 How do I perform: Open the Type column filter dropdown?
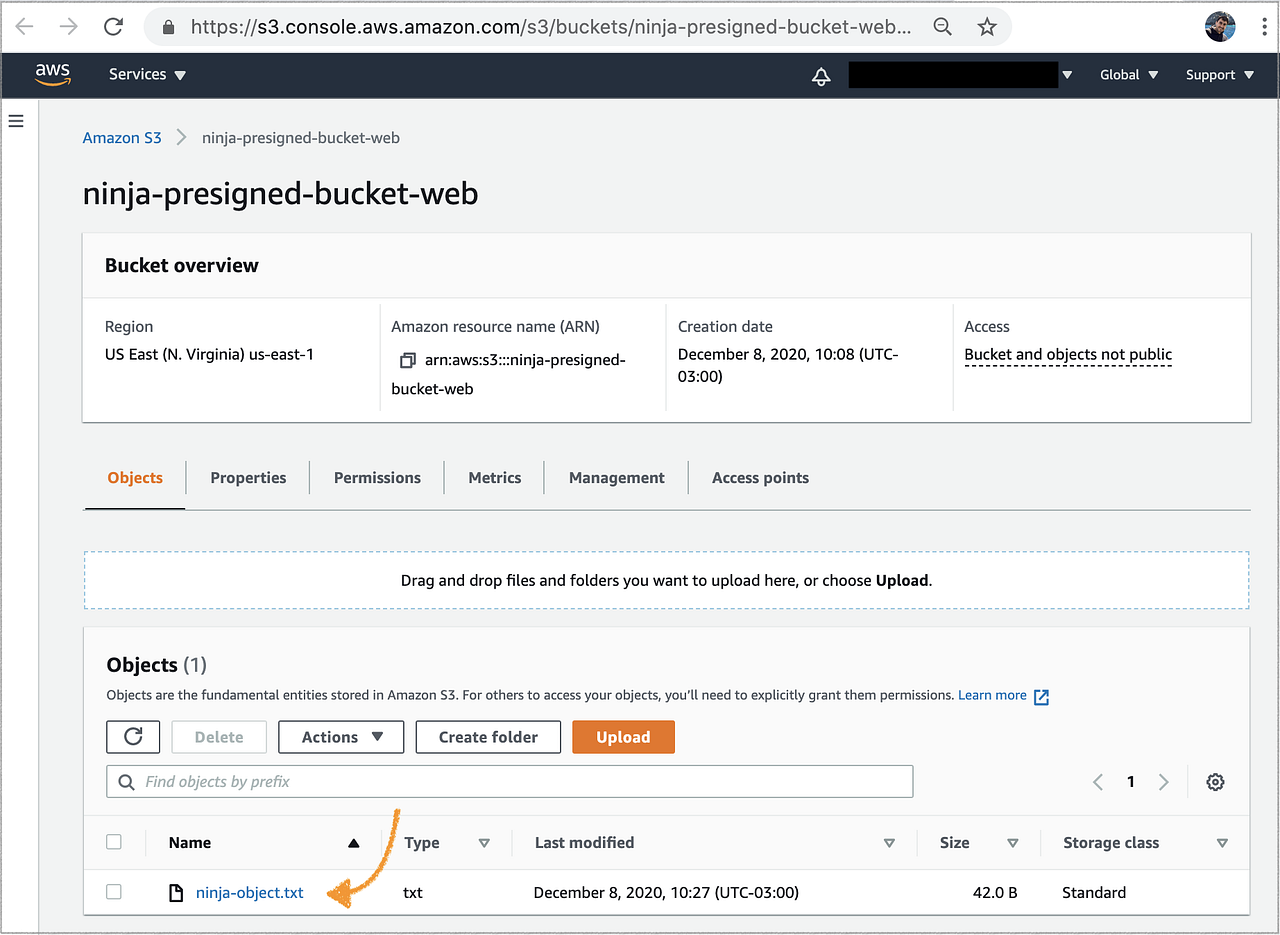484,842
